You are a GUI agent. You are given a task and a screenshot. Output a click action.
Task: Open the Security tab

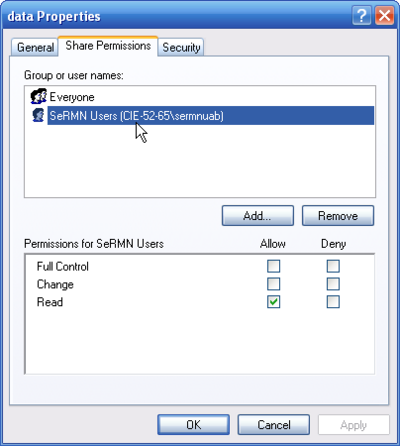[x=181, y=47]
